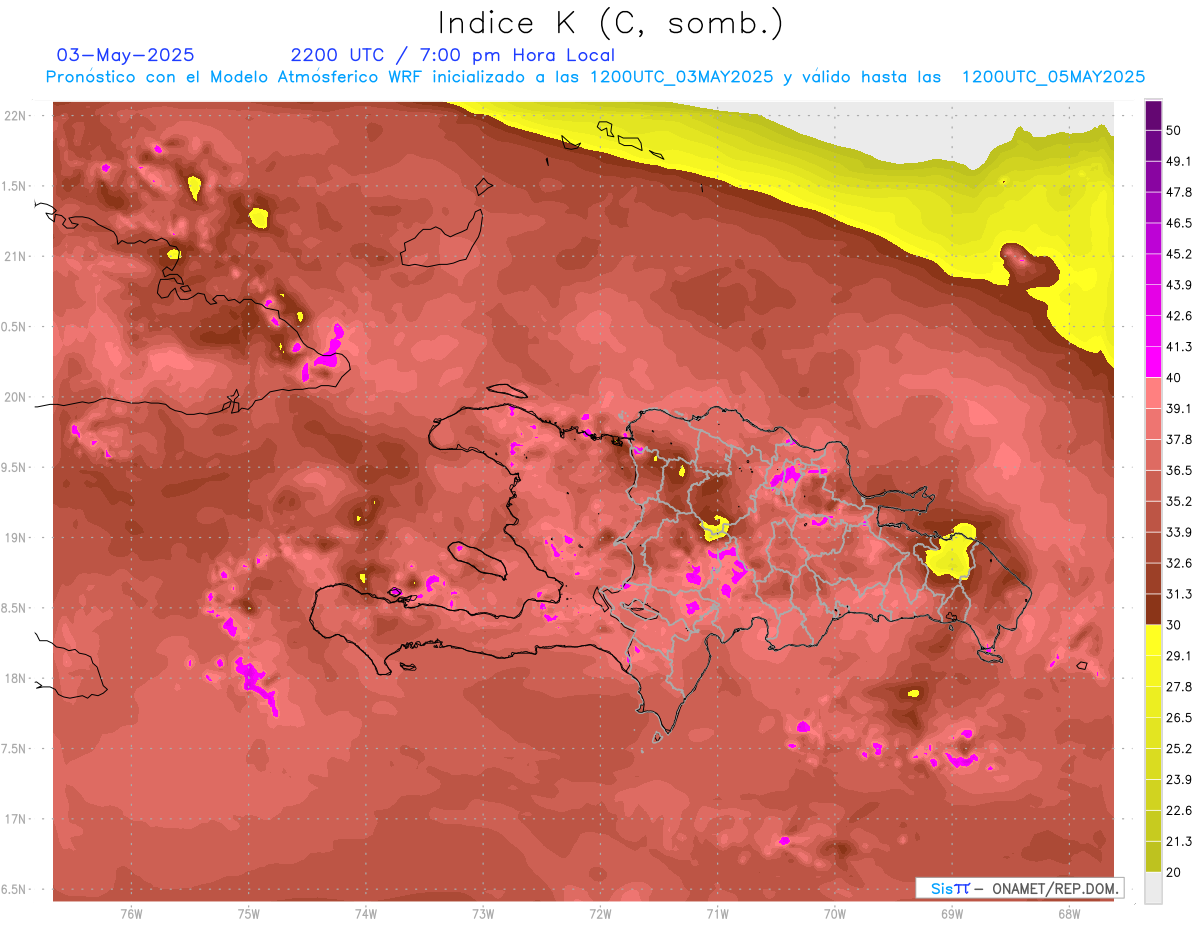Select the legend band between 36.5 and 37.8
Screen dimensions: 1200x927
click(1153, 455)
